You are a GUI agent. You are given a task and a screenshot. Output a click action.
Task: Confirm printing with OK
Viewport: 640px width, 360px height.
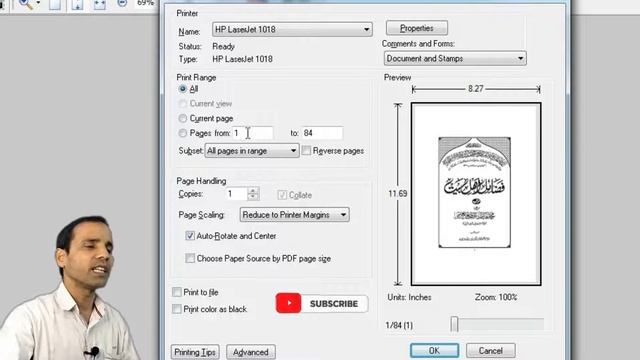click(434, 351)
